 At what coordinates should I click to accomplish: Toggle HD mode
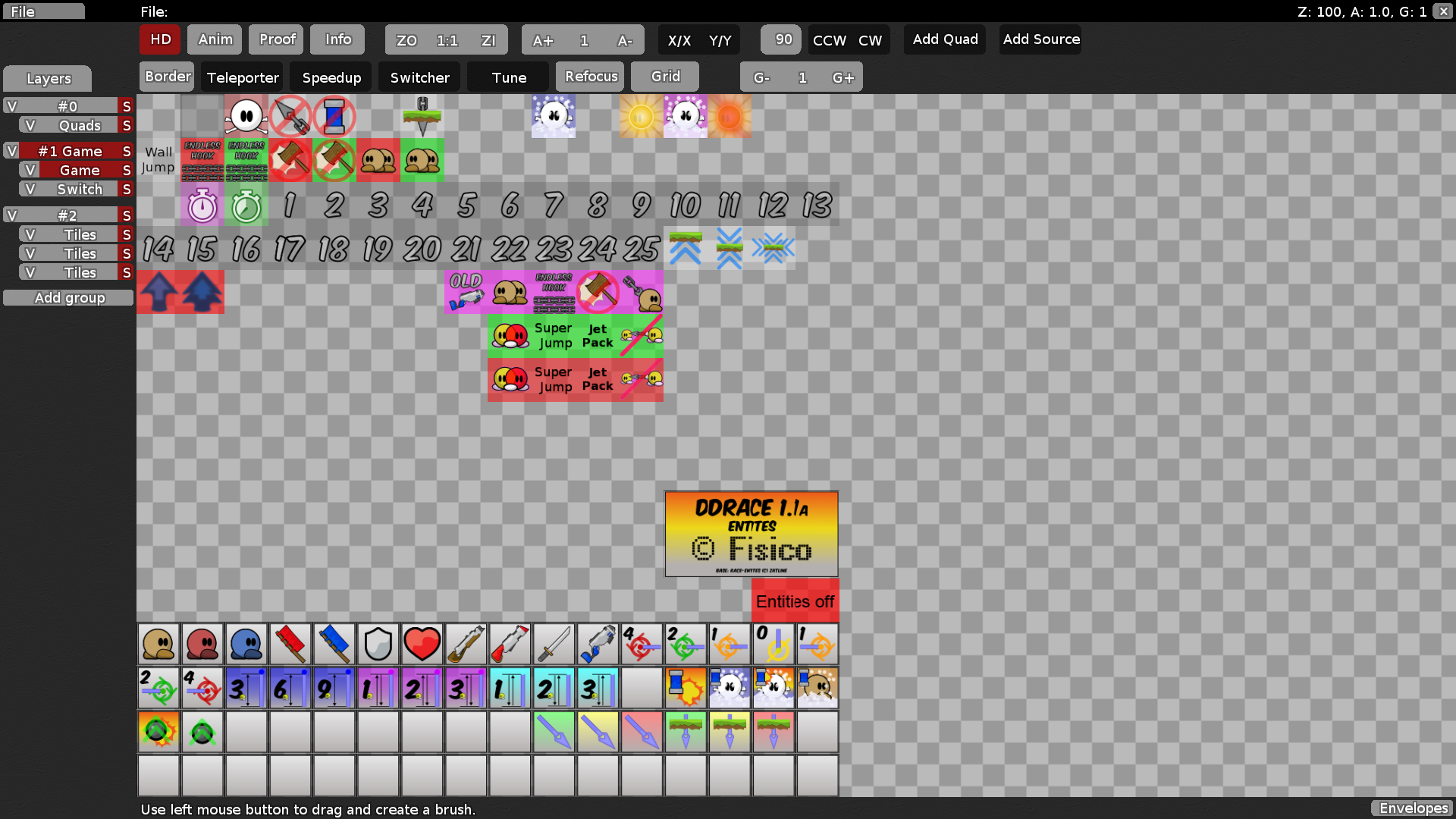[159, 39]
